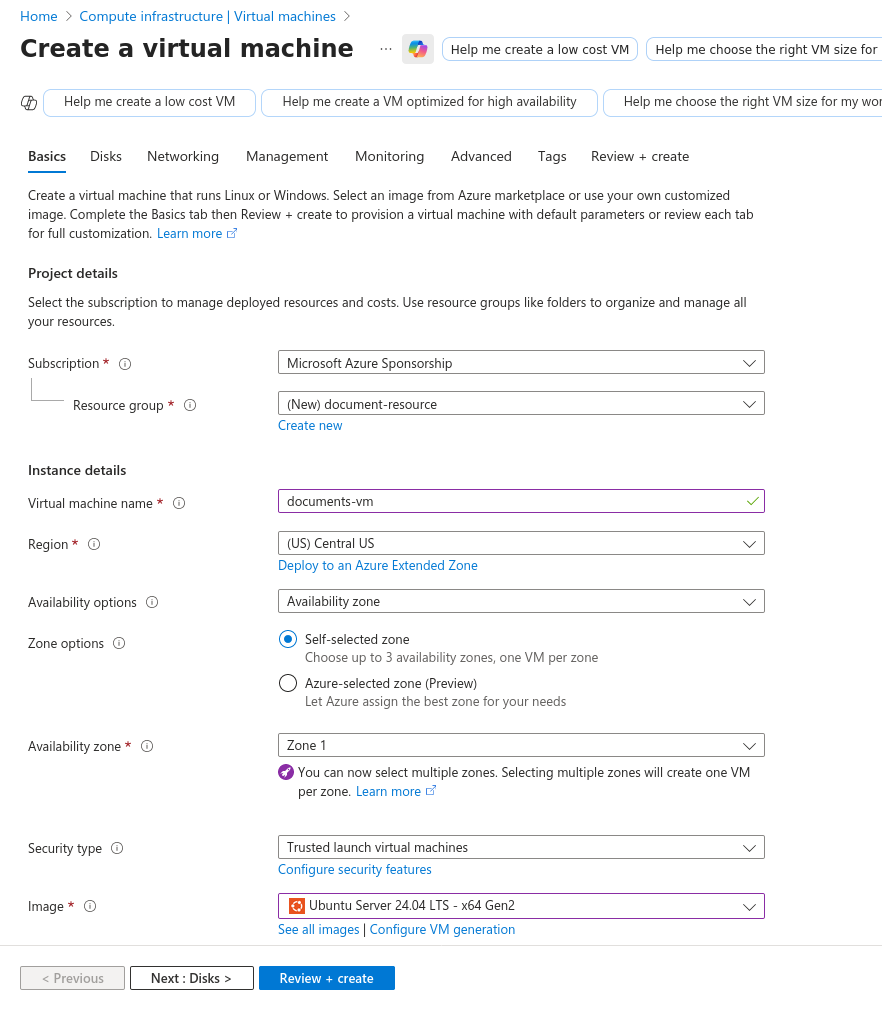Click the ellipsis more options icon
This screenshot has height=1013, width=882.
point(386,49)
